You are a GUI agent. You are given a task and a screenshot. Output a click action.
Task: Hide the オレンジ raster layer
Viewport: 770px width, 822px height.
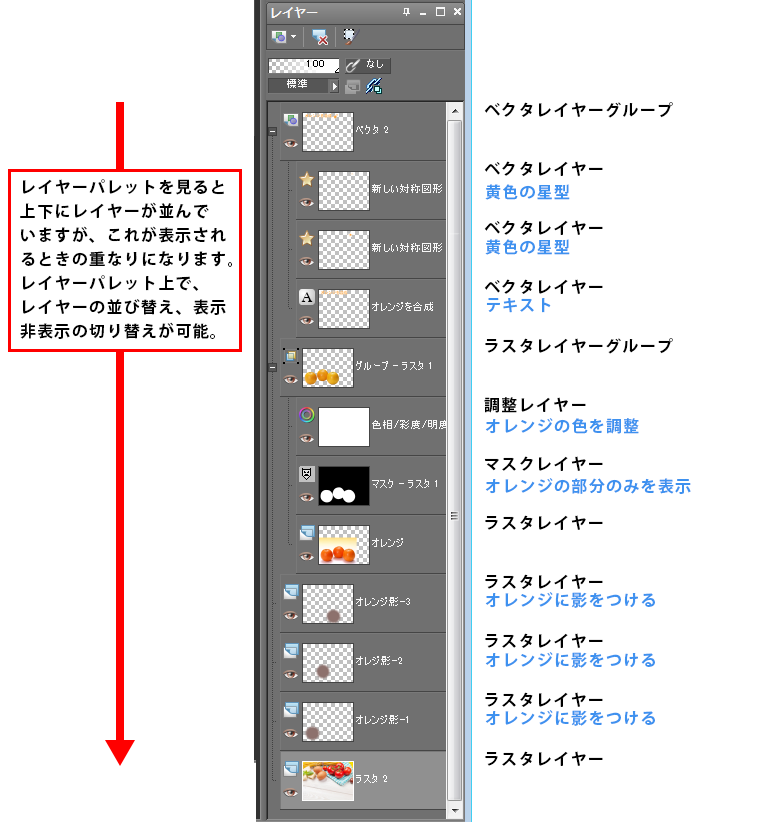pos(307,556)
